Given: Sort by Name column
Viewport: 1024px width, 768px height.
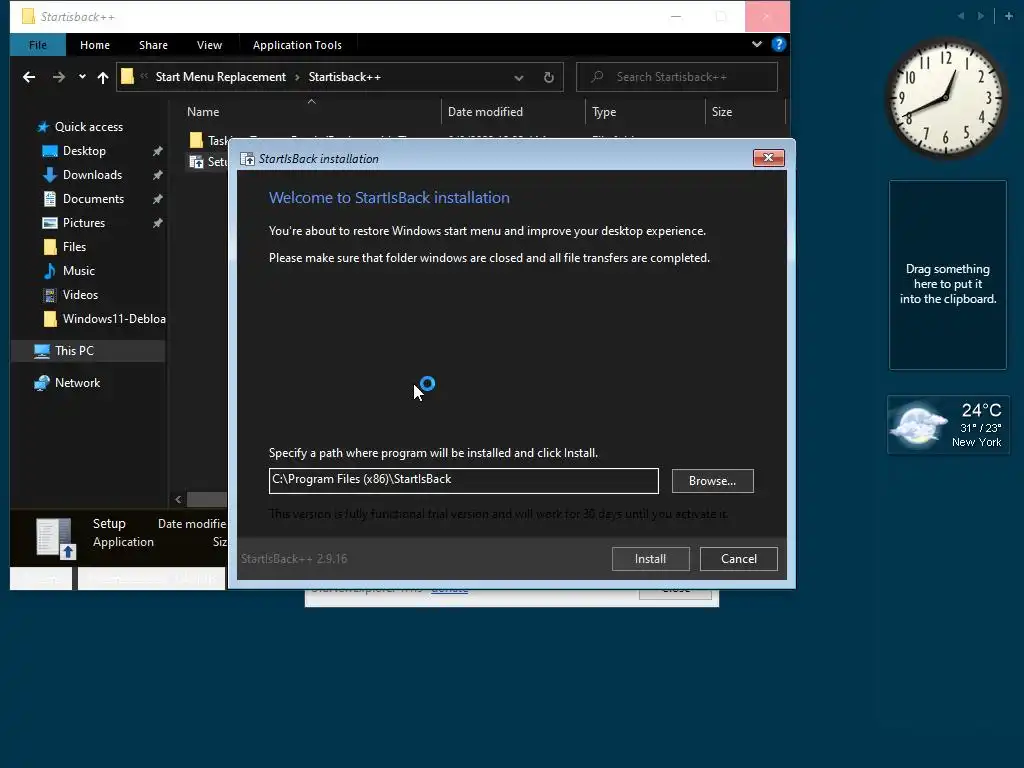Looking at the screenshot, I should pos(203,112).
